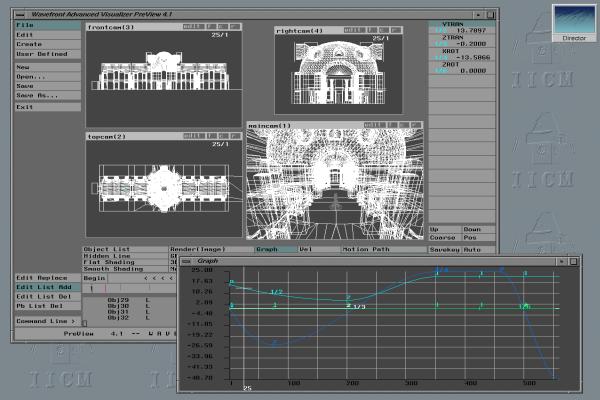This screenshot has height=400, width=600.
Task: Click the Vel button
Action: tap(319, 249)
